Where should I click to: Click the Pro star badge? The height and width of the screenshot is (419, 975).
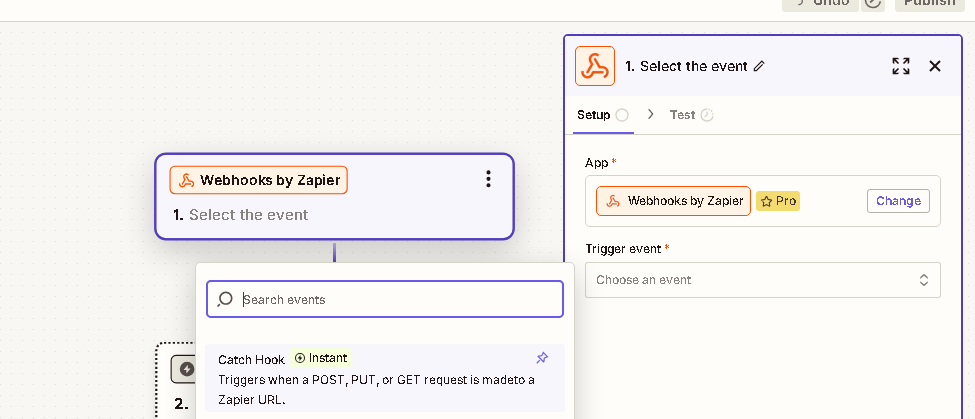coord(778,201)
